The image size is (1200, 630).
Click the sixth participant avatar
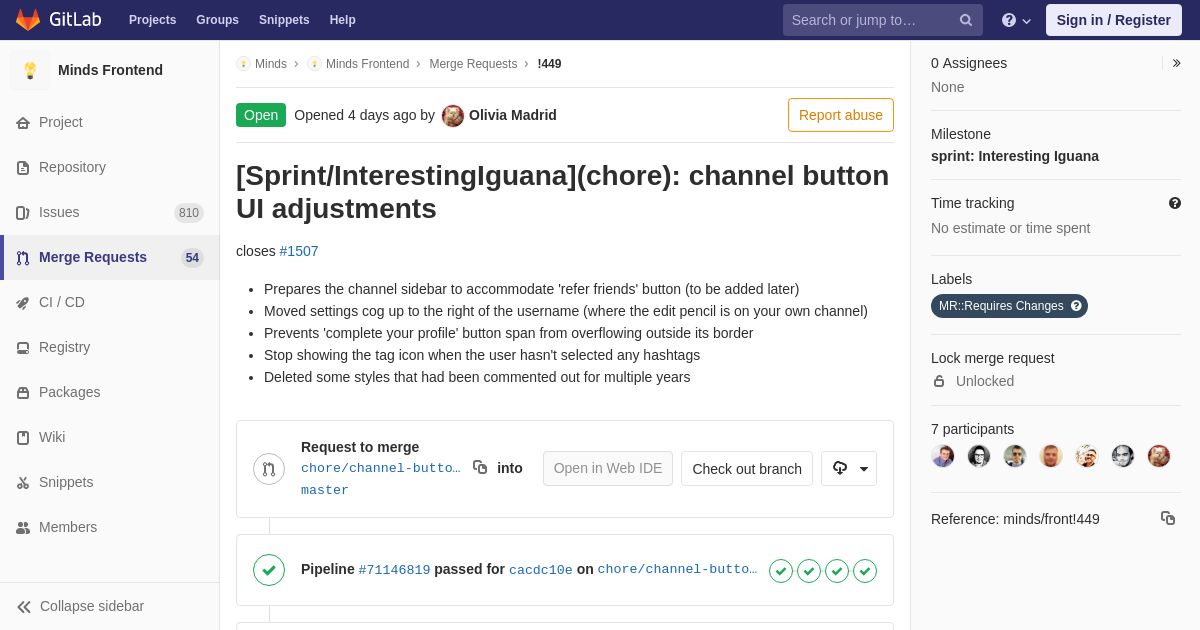(1123, 456)
